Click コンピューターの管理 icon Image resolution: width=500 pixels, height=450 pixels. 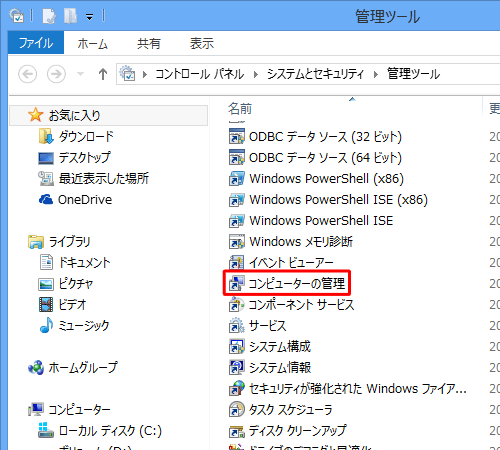coord(237,283)
